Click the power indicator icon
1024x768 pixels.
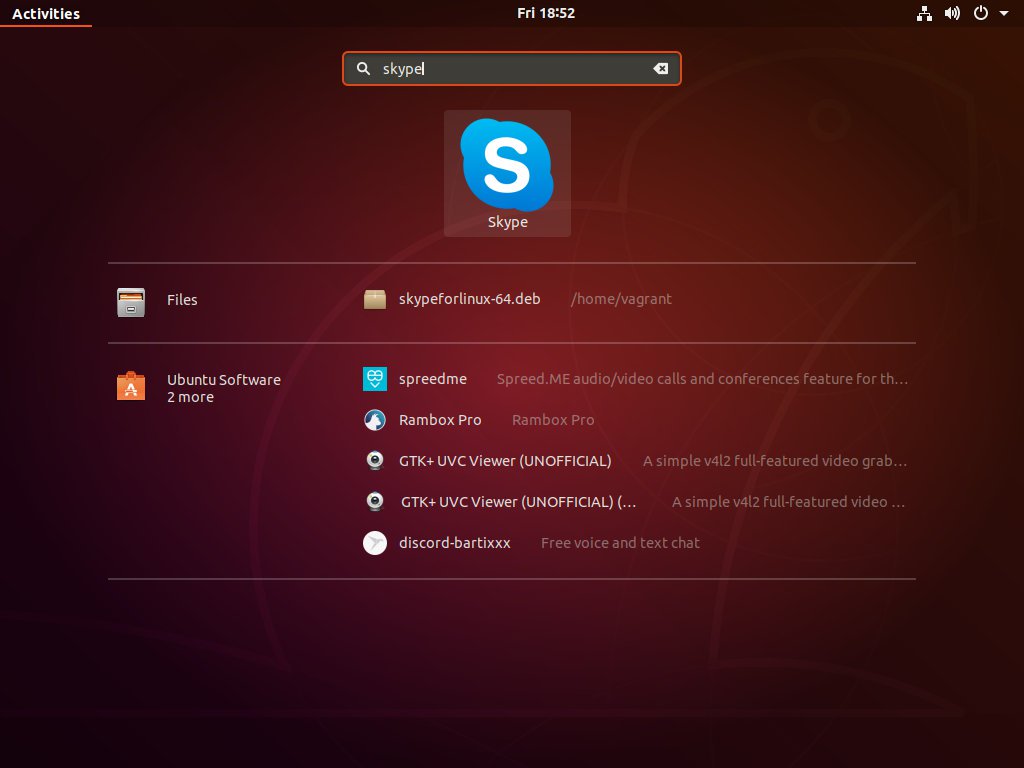tap(978, 13)
